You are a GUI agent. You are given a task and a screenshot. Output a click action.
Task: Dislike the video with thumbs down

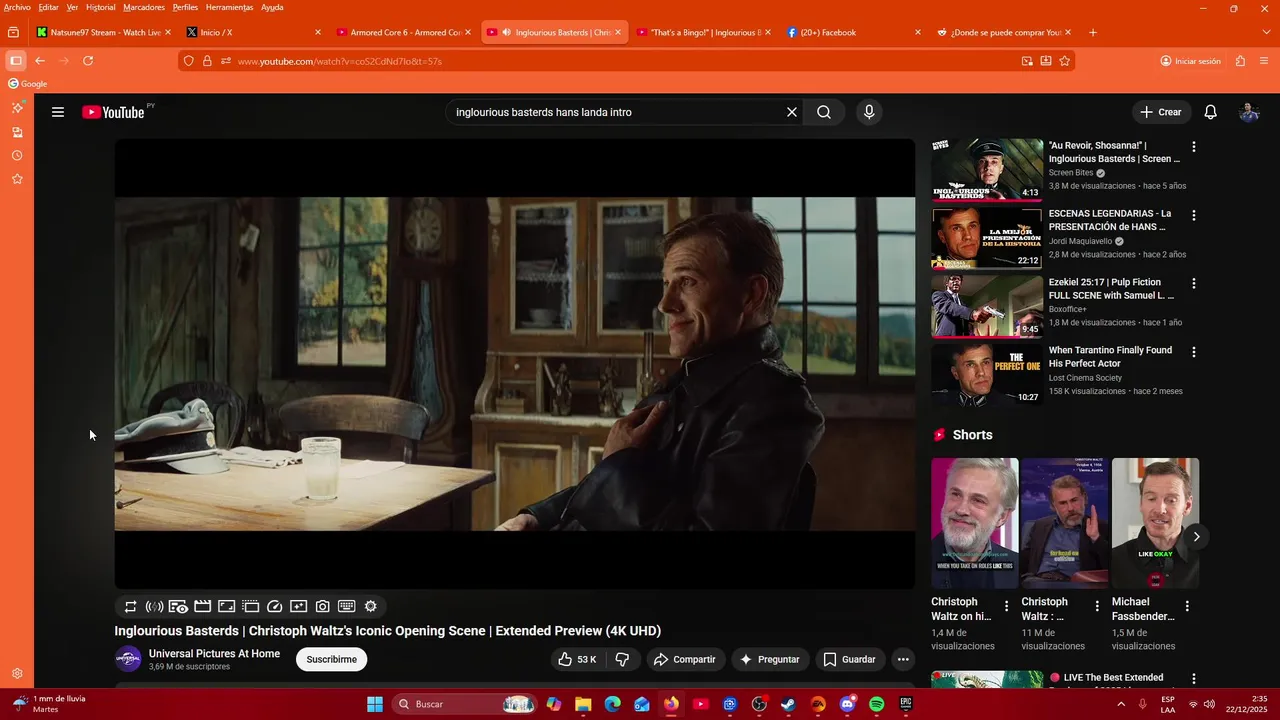click(x=622, y=659)
